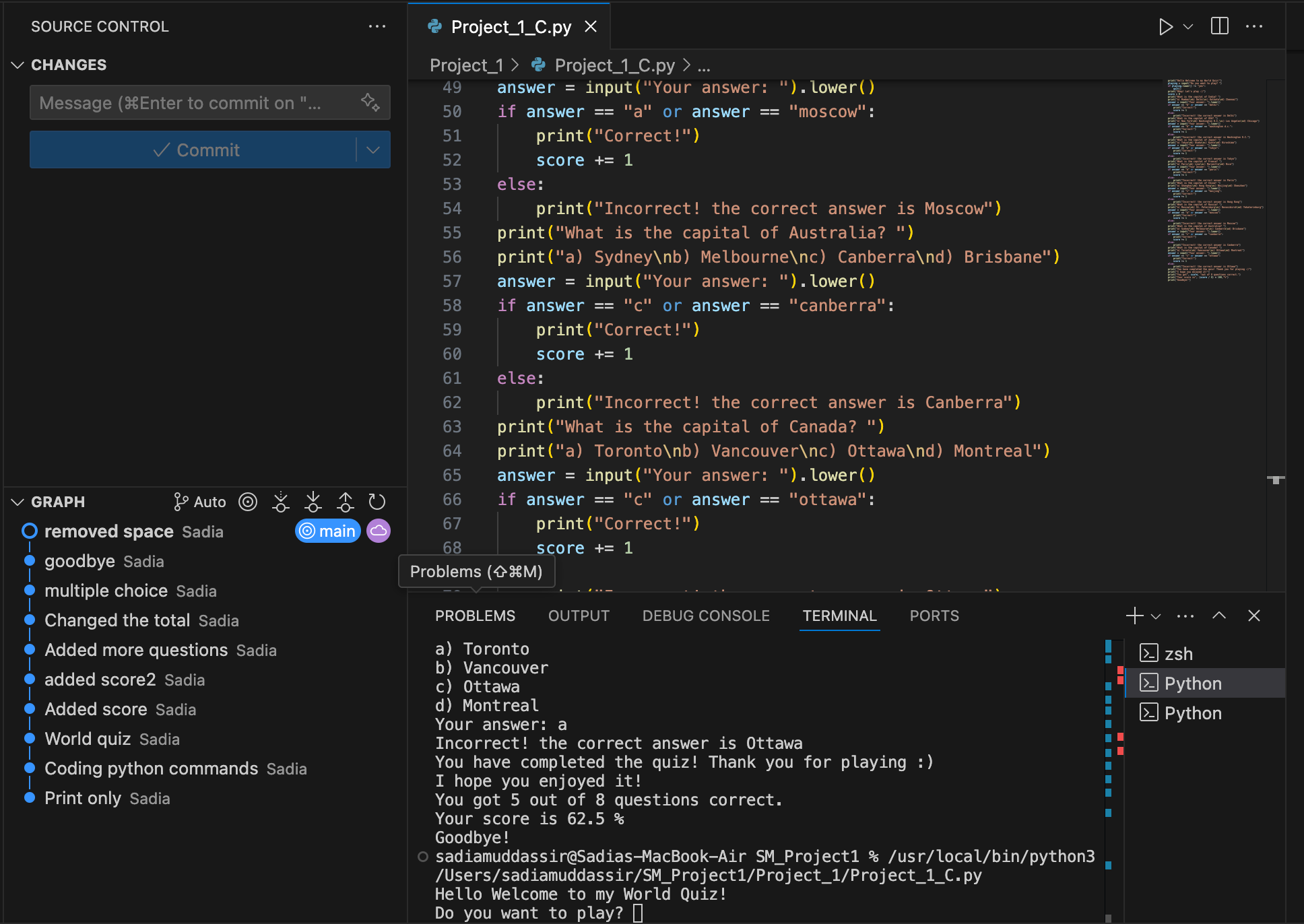Open the OUTPUT panel tab
1304x924 pixels.
(579, 616)
